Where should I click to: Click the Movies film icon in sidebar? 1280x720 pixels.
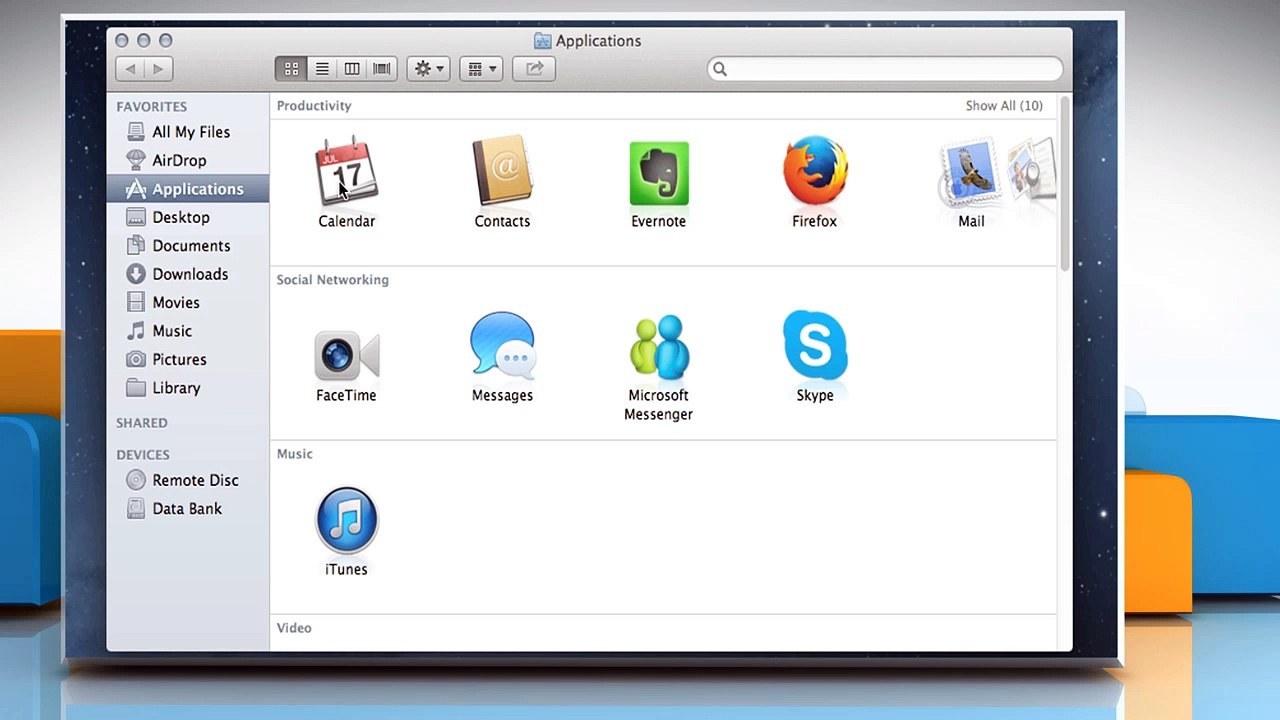coord(136,303)
